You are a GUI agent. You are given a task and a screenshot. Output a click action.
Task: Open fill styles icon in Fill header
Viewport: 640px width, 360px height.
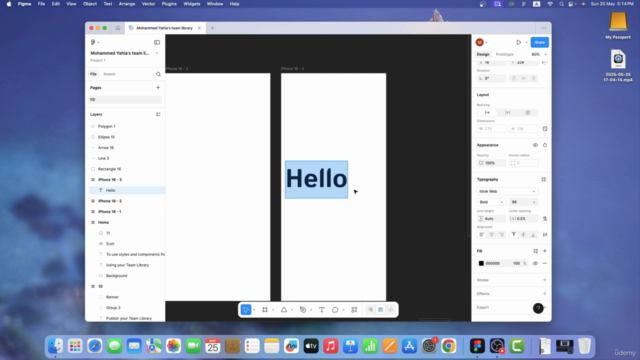[x=536, y=251]
